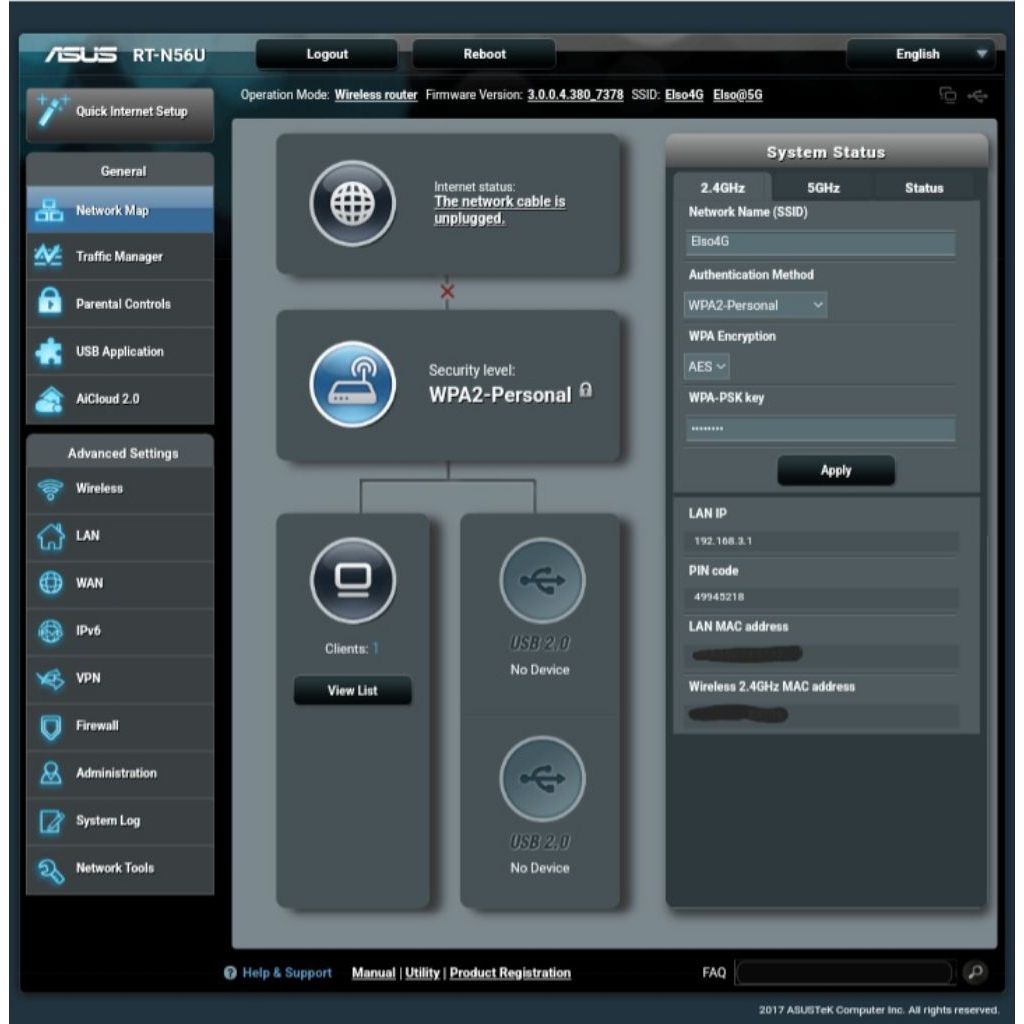
Task: Open the firmware version link
Action: pyautogui.click(x=575, y=95)
